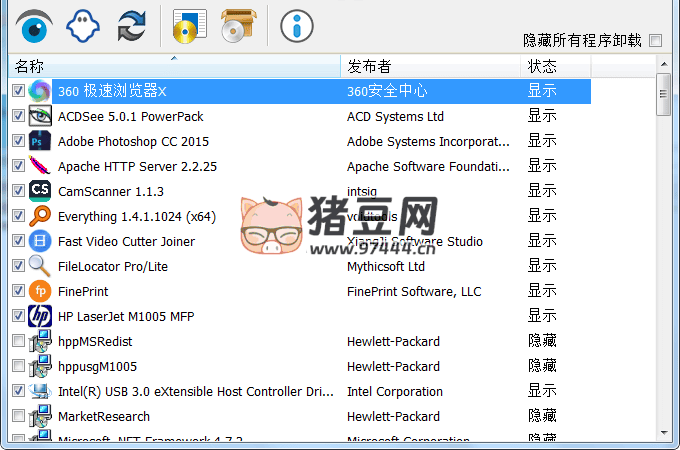Uncheck the ACDSee 5.0.1 PowerPack checkbox

(18, 116)
